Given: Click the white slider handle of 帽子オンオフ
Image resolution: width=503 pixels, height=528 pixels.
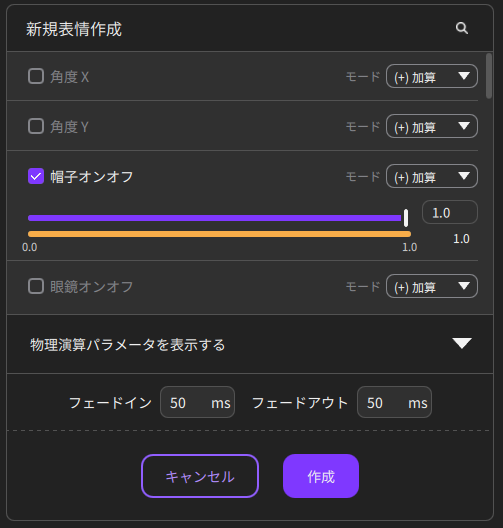Looking at the screenshot, I should click(406, 218).
